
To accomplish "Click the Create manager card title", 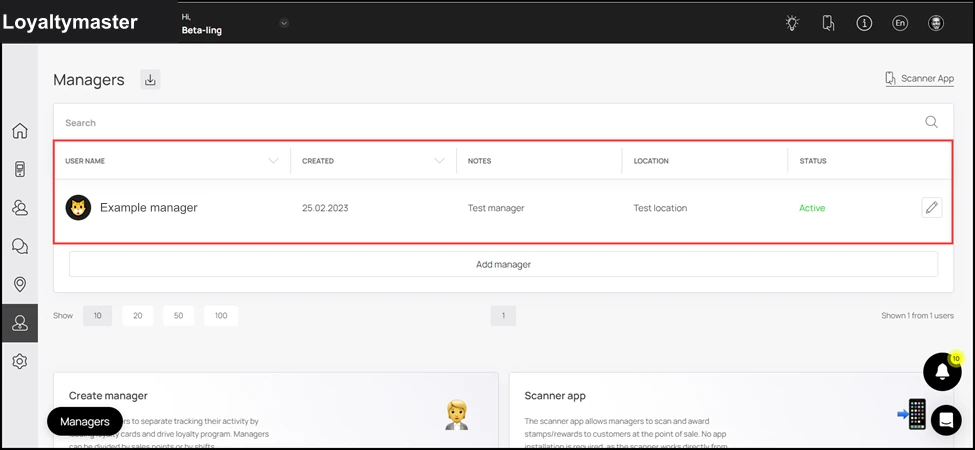I will pos(108,396).
